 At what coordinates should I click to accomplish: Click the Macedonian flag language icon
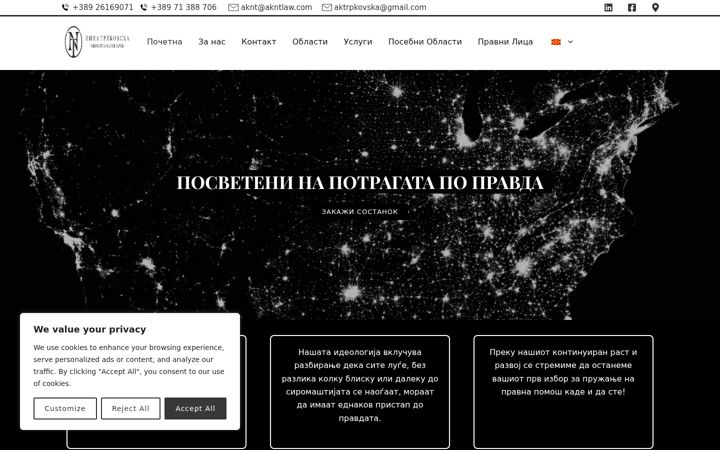(x=556, y=42)
